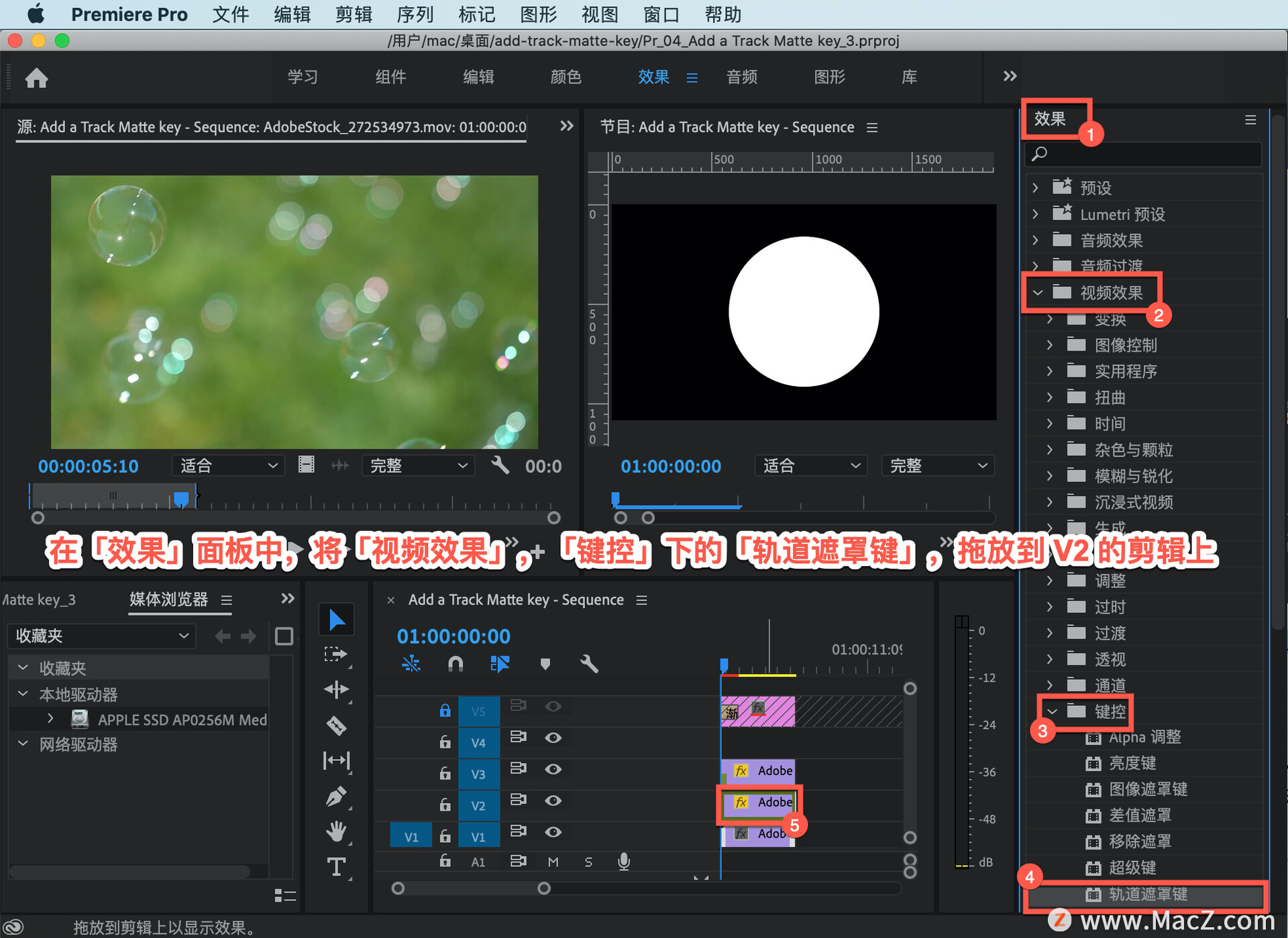This screenshot has width=1288, height=938.
Task: Click the V1 source patch button
Action: point(411,836)
